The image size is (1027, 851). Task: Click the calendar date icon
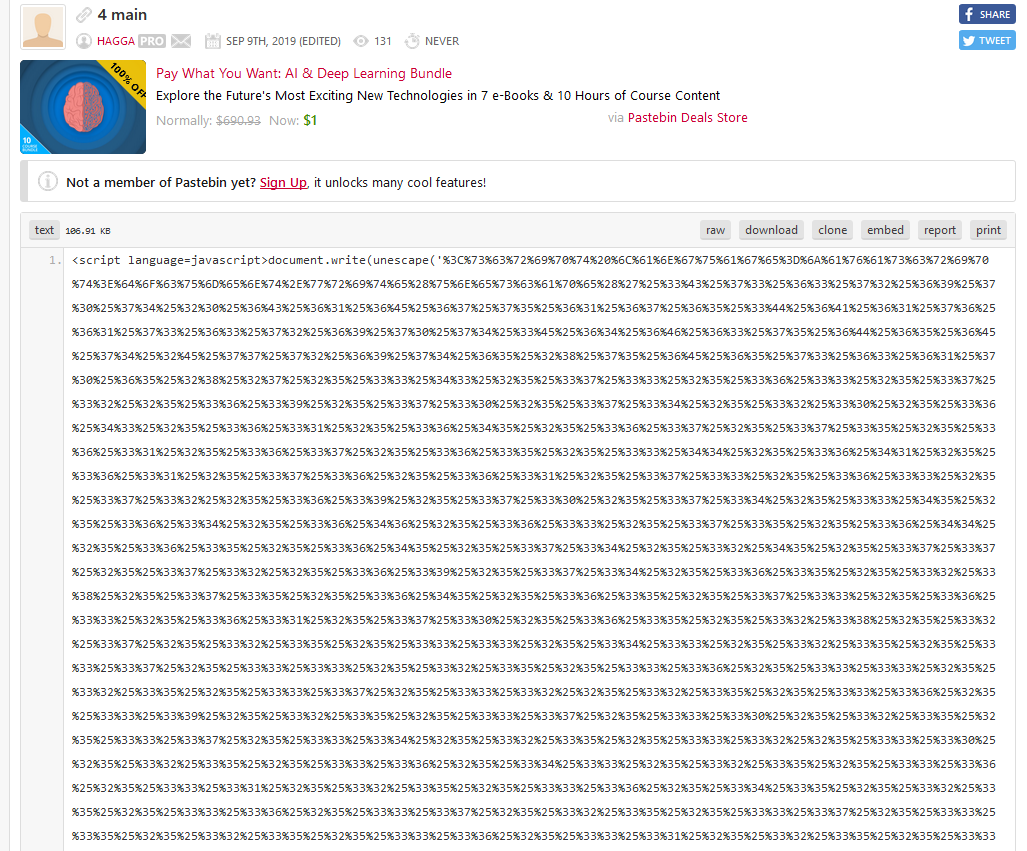[212, 41]
